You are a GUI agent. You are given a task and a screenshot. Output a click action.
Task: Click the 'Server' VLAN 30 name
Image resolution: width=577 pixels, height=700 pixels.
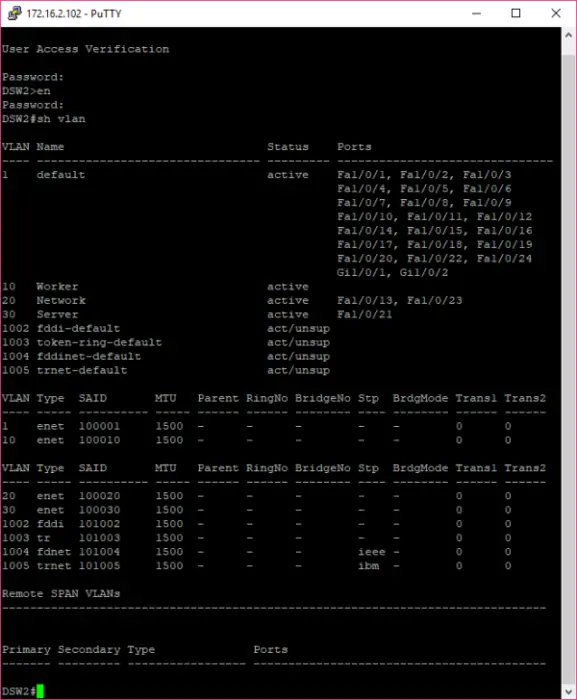[57, 314]
